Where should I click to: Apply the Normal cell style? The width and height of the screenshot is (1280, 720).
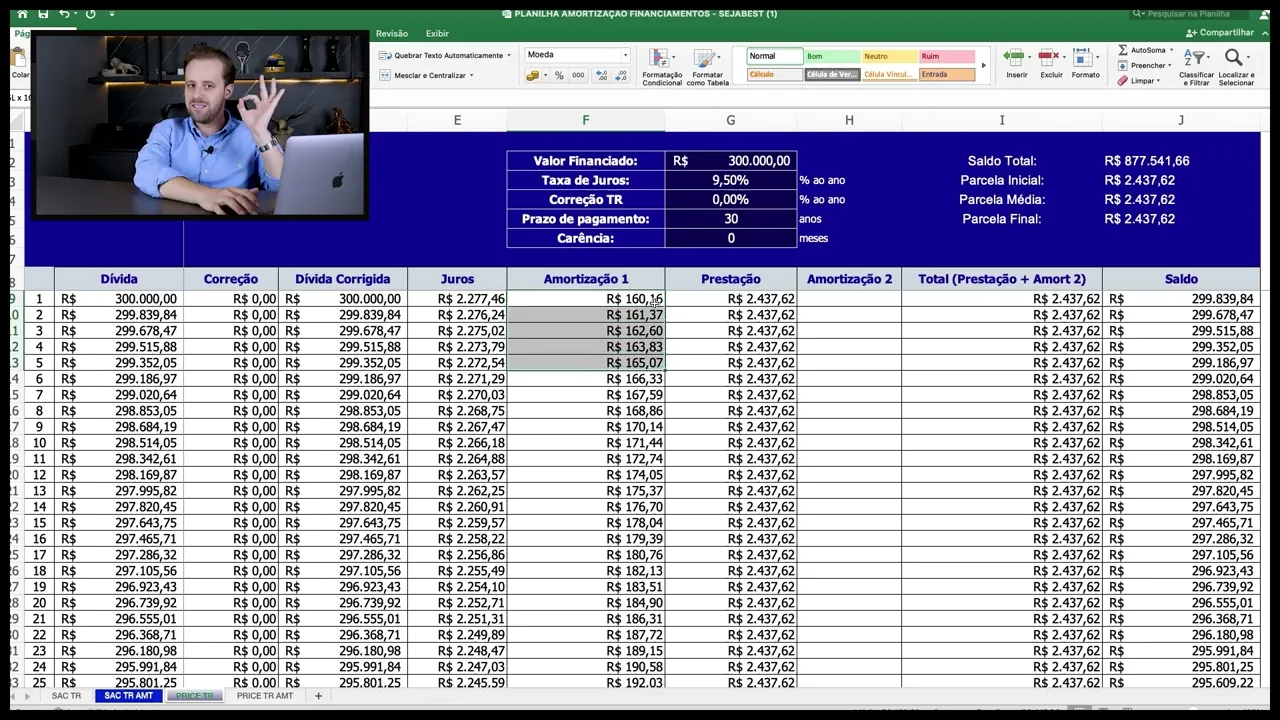point(775,56)
